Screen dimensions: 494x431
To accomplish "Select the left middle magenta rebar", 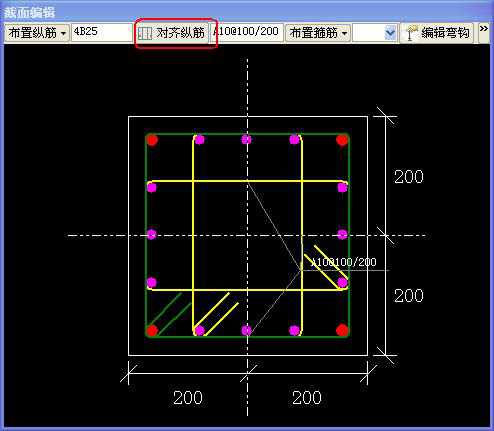I will [x=152, y=234].
